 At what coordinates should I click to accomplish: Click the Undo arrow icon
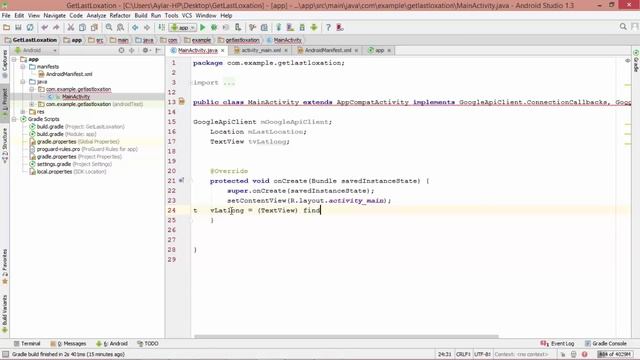(x=44, y=27)
